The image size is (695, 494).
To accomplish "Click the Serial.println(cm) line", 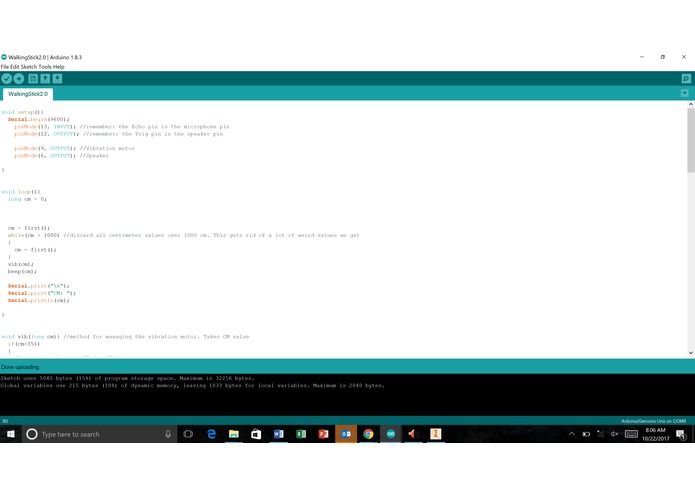I will click(39, 300).
